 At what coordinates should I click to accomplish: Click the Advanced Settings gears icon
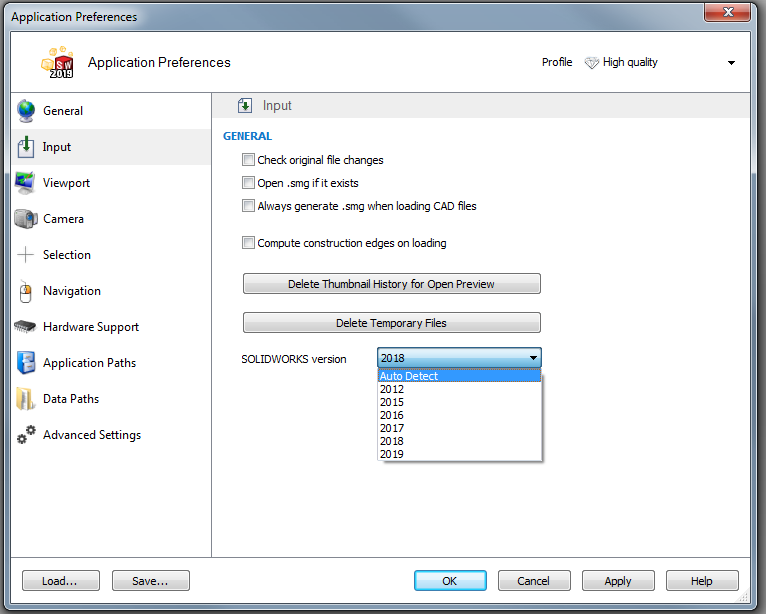[x=26, y=435]
